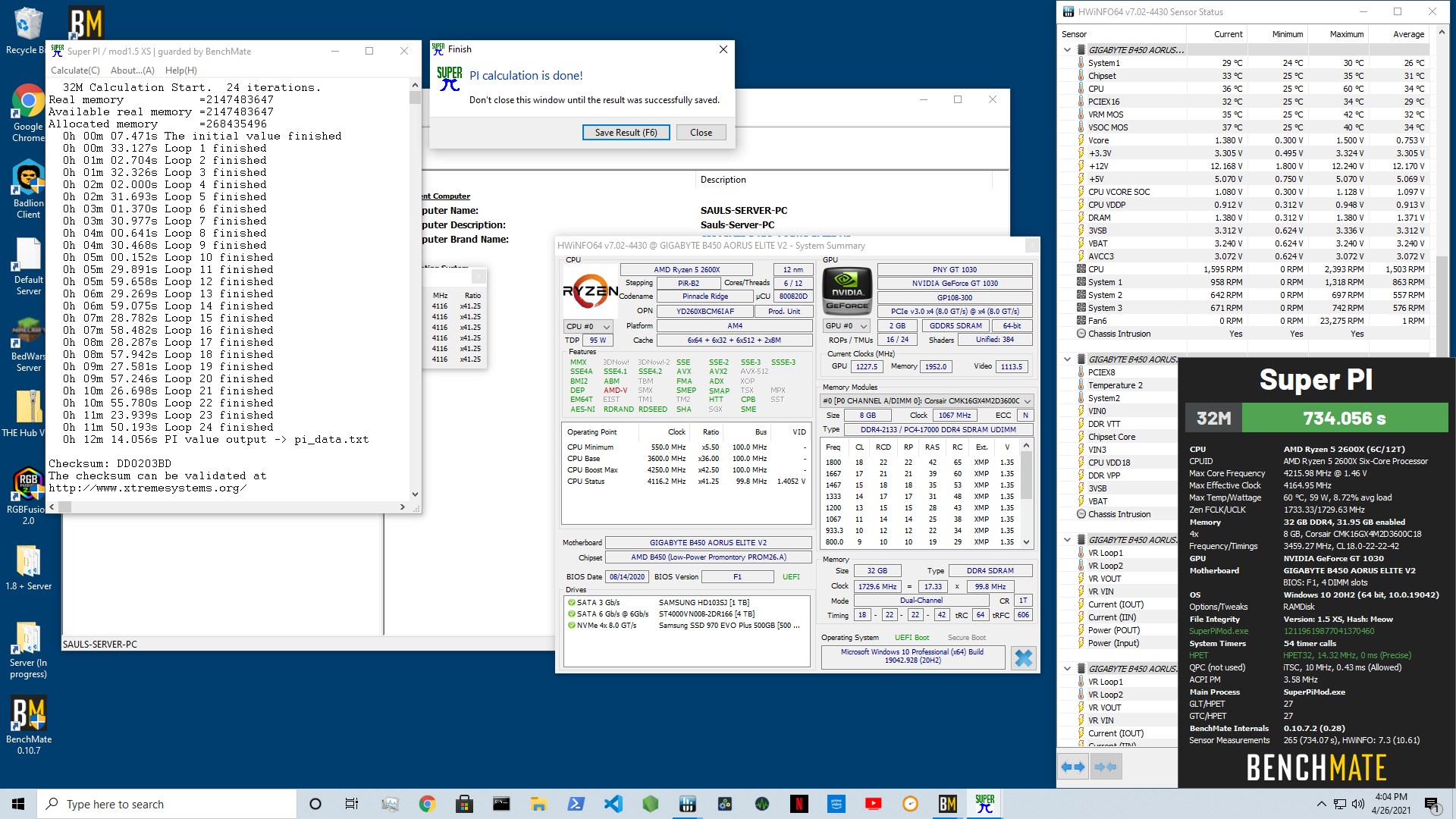The height and width of the screenshot is (819, 1456).
Task: Collapse first GIGABYTE B450 AORUS sensor group
Action: pos(1068,50)
